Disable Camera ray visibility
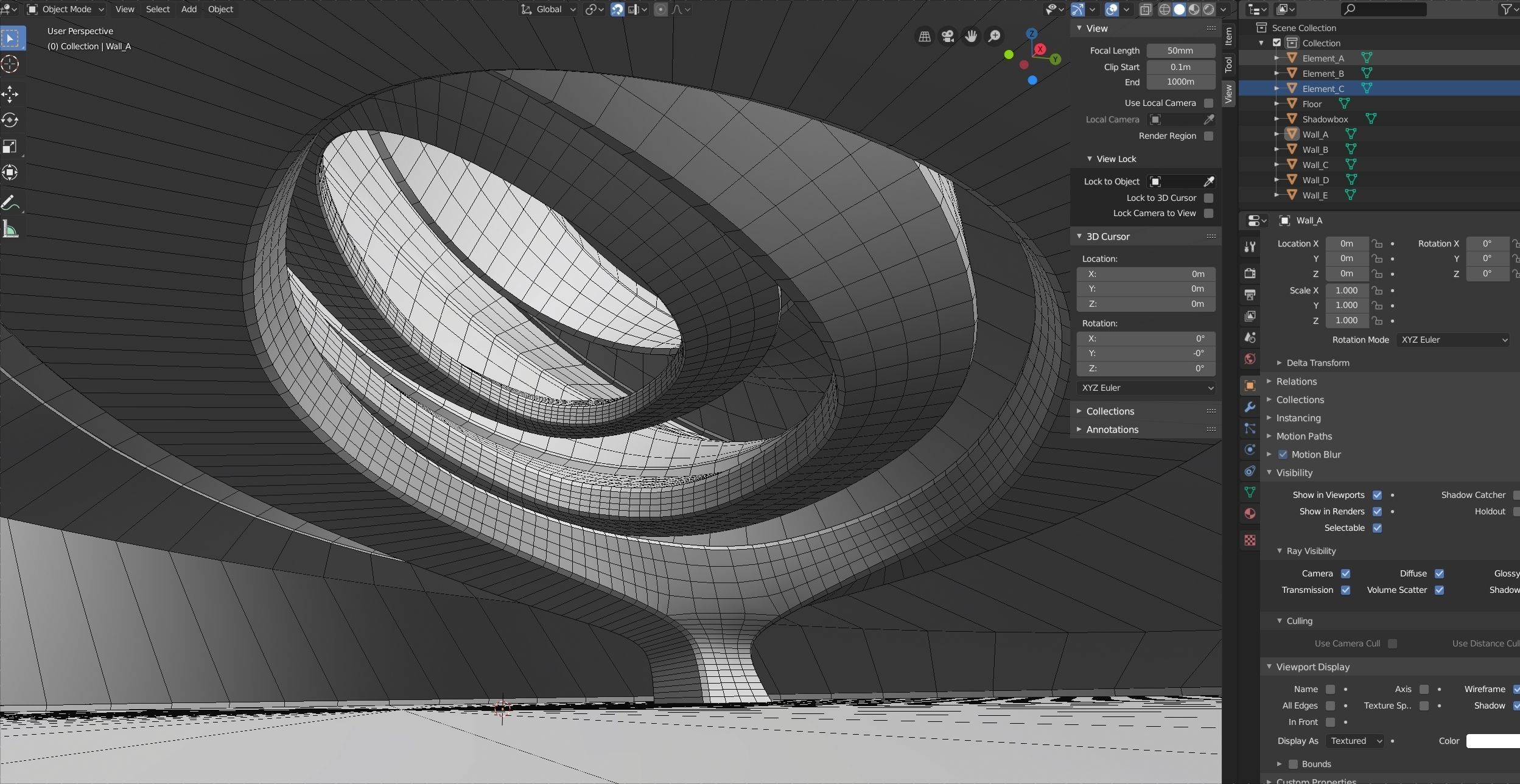Viewport: 1520px width, 784px height. coord(1345,573)
